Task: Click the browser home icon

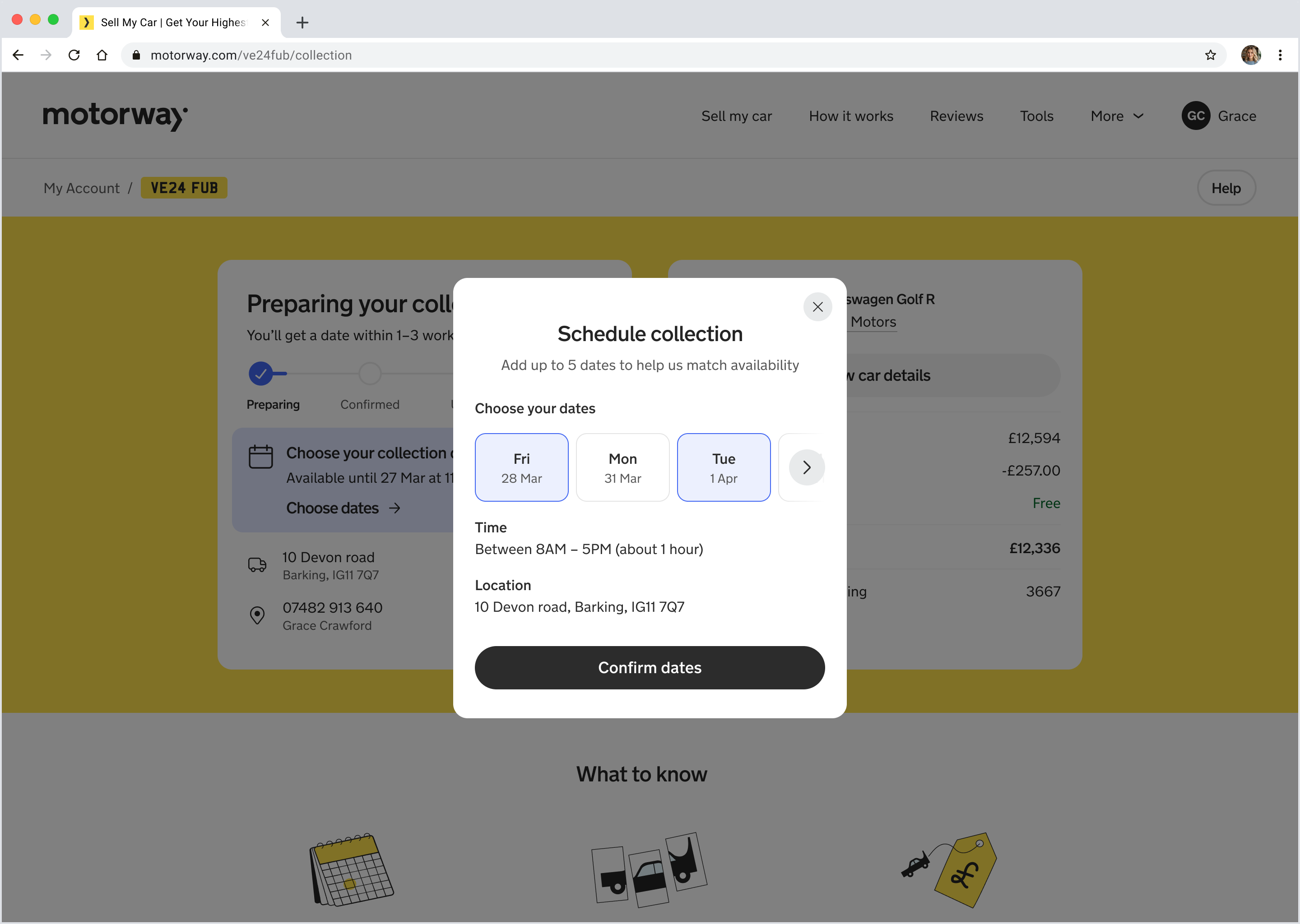Action: pyautogui.click(x=102, y=55)
